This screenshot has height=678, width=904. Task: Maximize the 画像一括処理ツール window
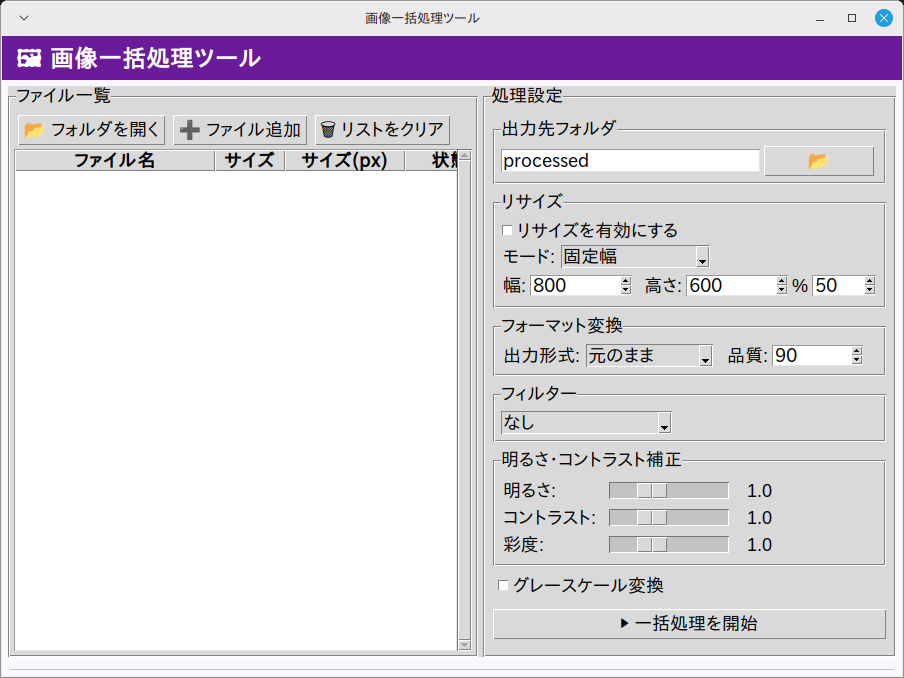pyautogui.click(x=852, y=18)
